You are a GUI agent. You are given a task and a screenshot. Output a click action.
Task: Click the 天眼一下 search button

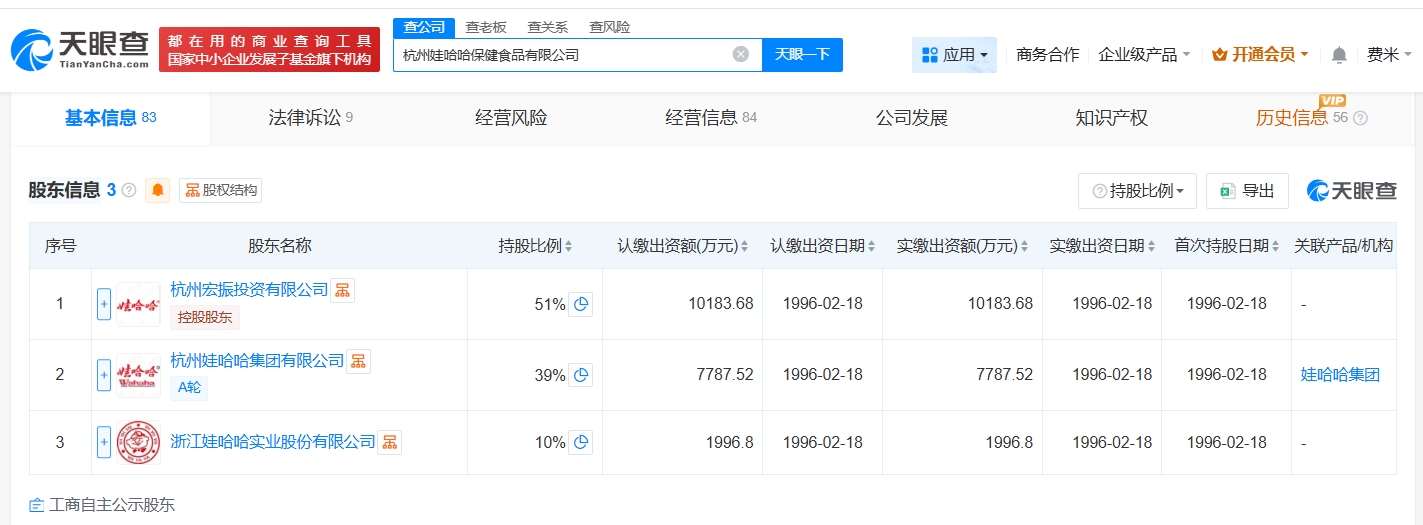click(x=802, y=54)
